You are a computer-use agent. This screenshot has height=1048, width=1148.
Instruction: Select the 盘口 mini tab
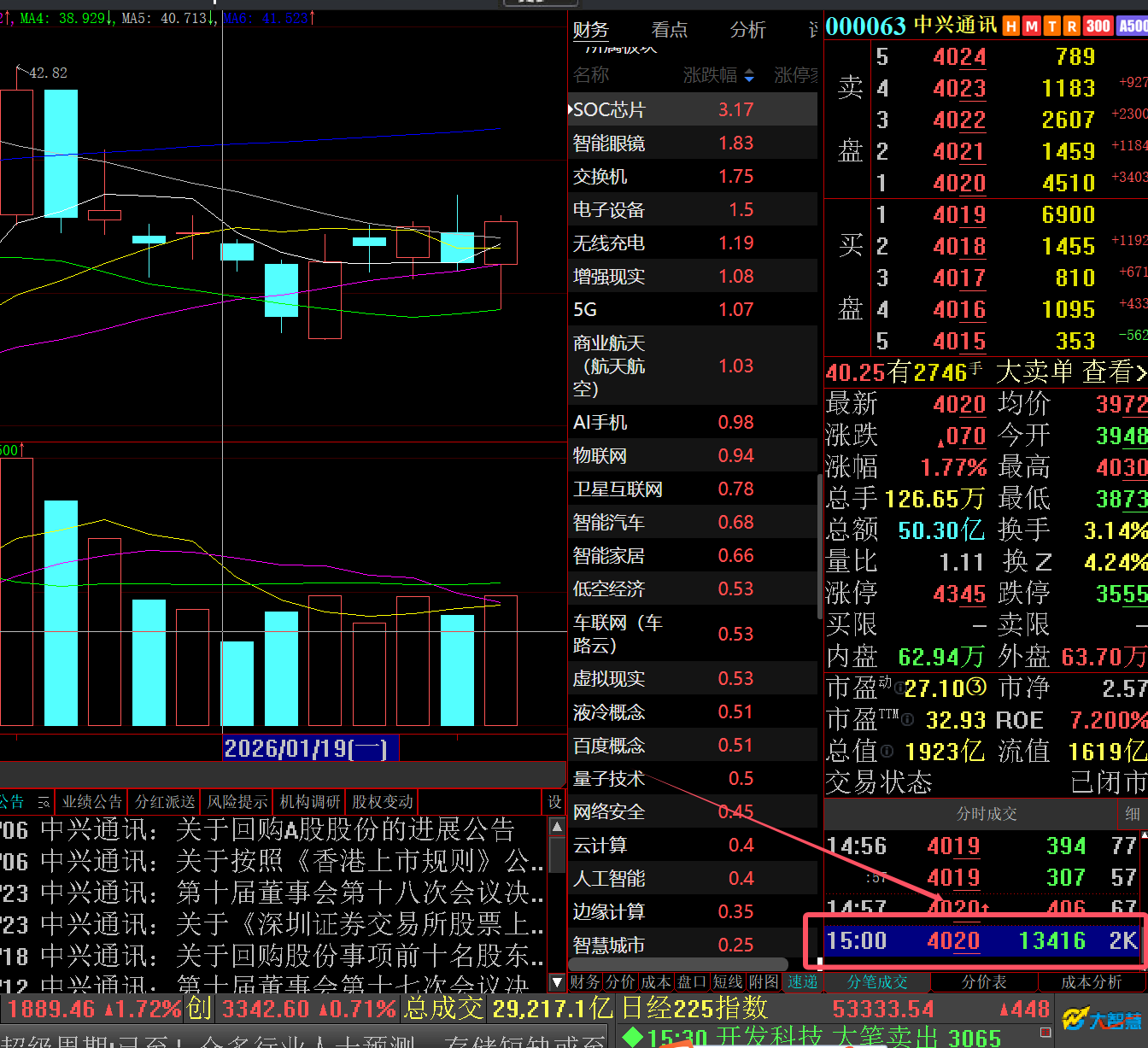point(692,982)
